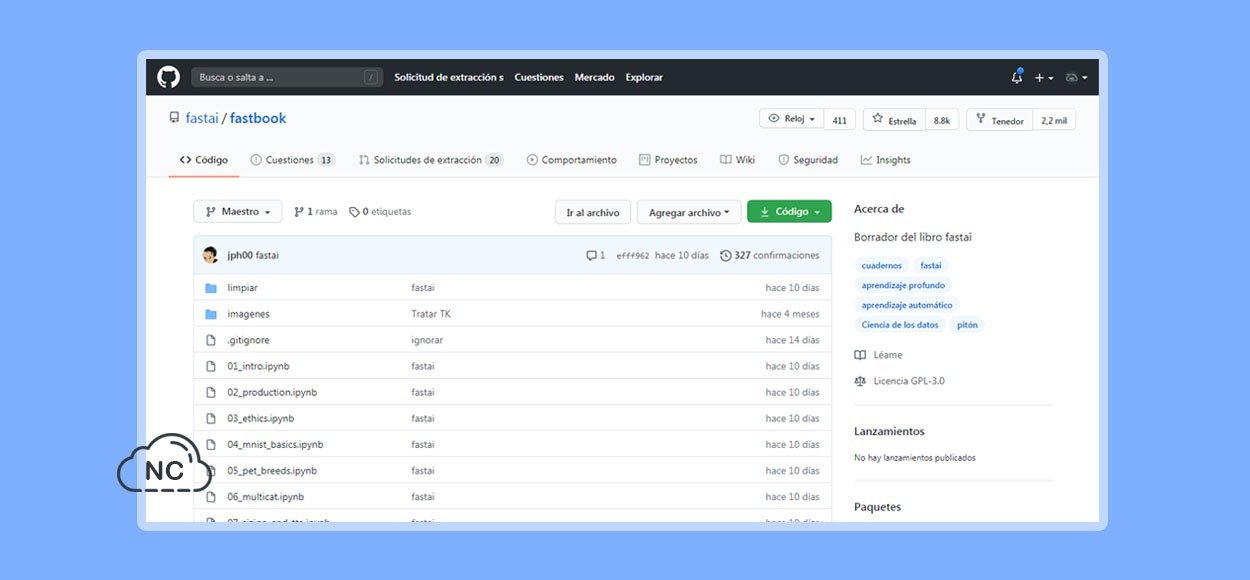Viewport: 1250px width, 580px height.
Task: Focus the 'Busca o salta a...' search field
Action: click(x=288, y=77)
